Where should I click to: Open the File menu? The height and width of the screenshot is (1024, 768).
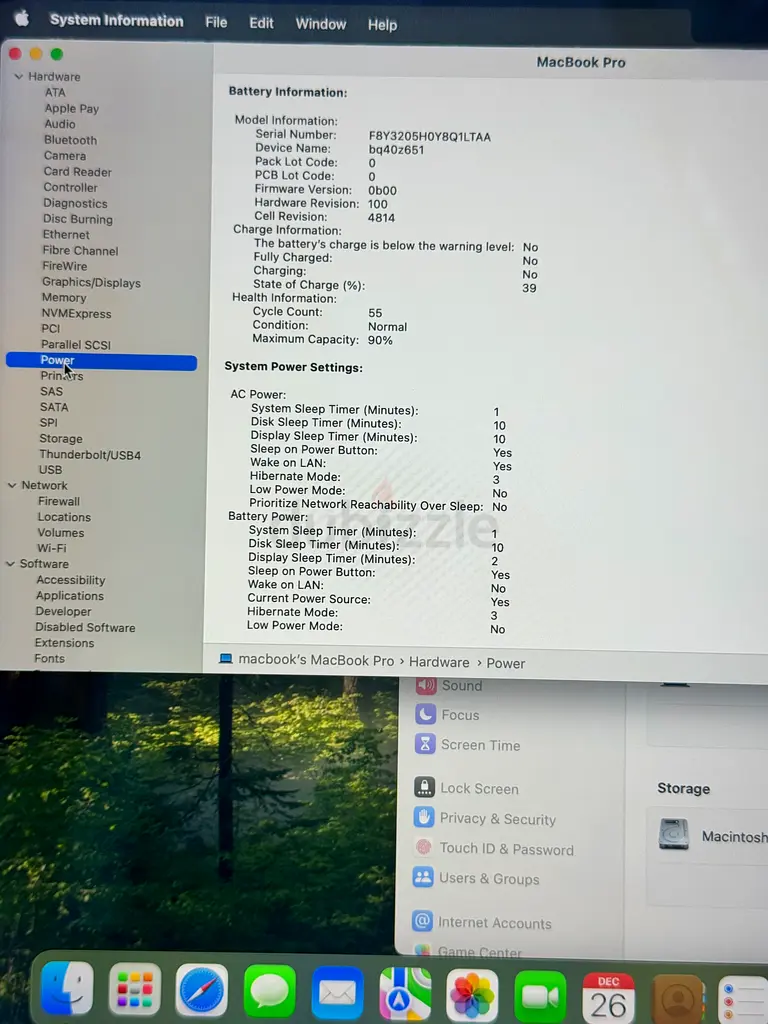(216, 22)
